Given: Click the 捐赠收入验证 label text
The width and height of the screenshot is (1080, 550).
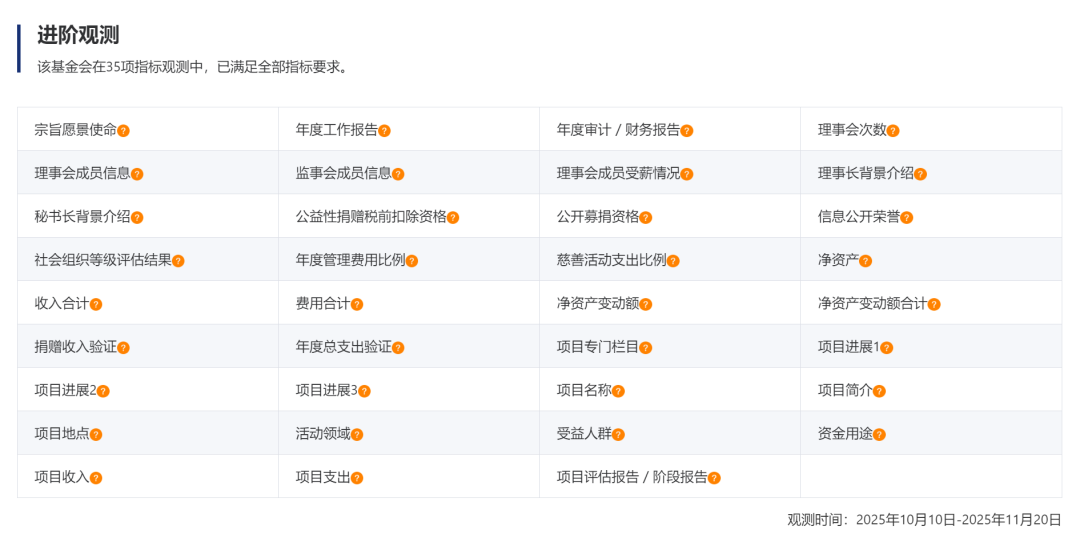Looking at the screenshot, I should (x=76, y=346).
